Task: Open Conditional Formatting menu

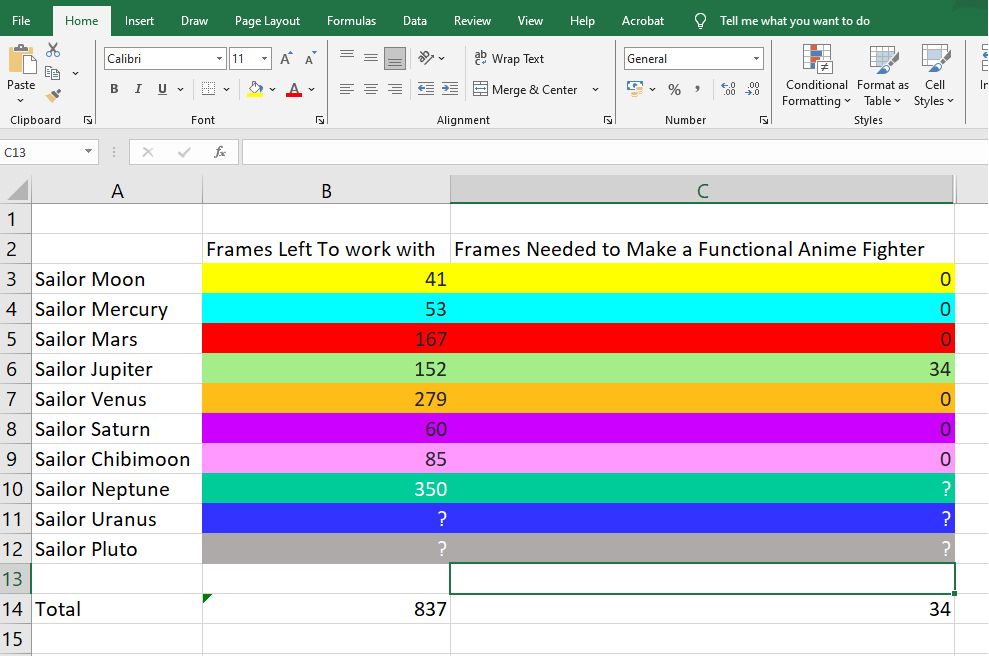Action: tap(816, 76)
